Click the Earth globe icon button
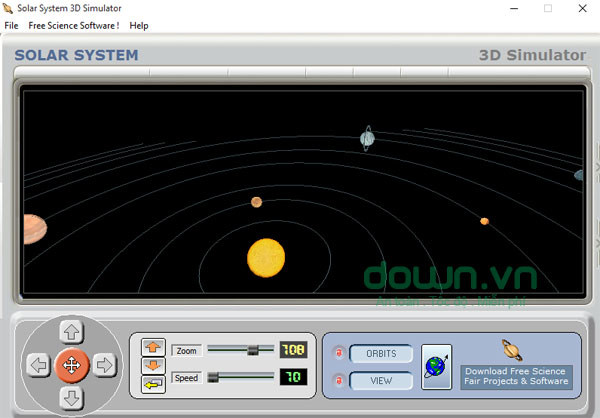This screenshot has width=600, height=418. (x=437, y=367)
